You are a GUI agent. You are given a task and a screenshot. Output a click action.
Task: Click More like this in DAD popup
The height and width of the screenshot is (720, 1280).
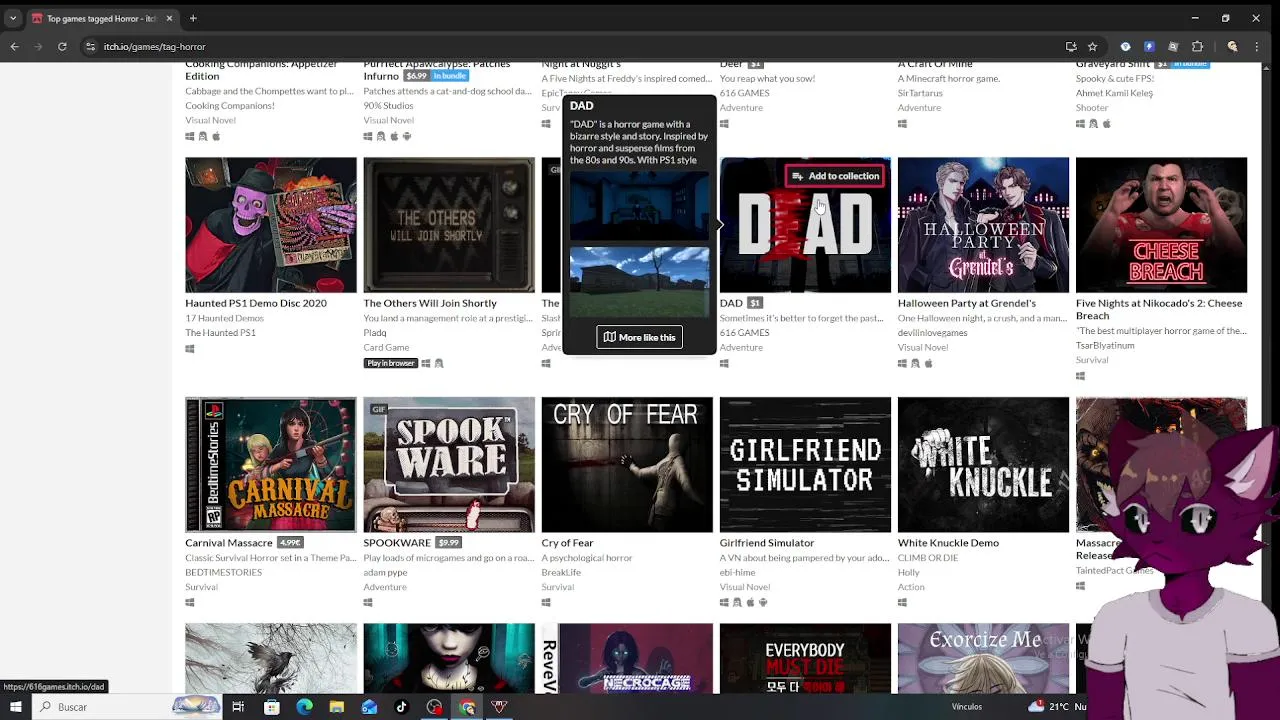click(x=639, y=337)
